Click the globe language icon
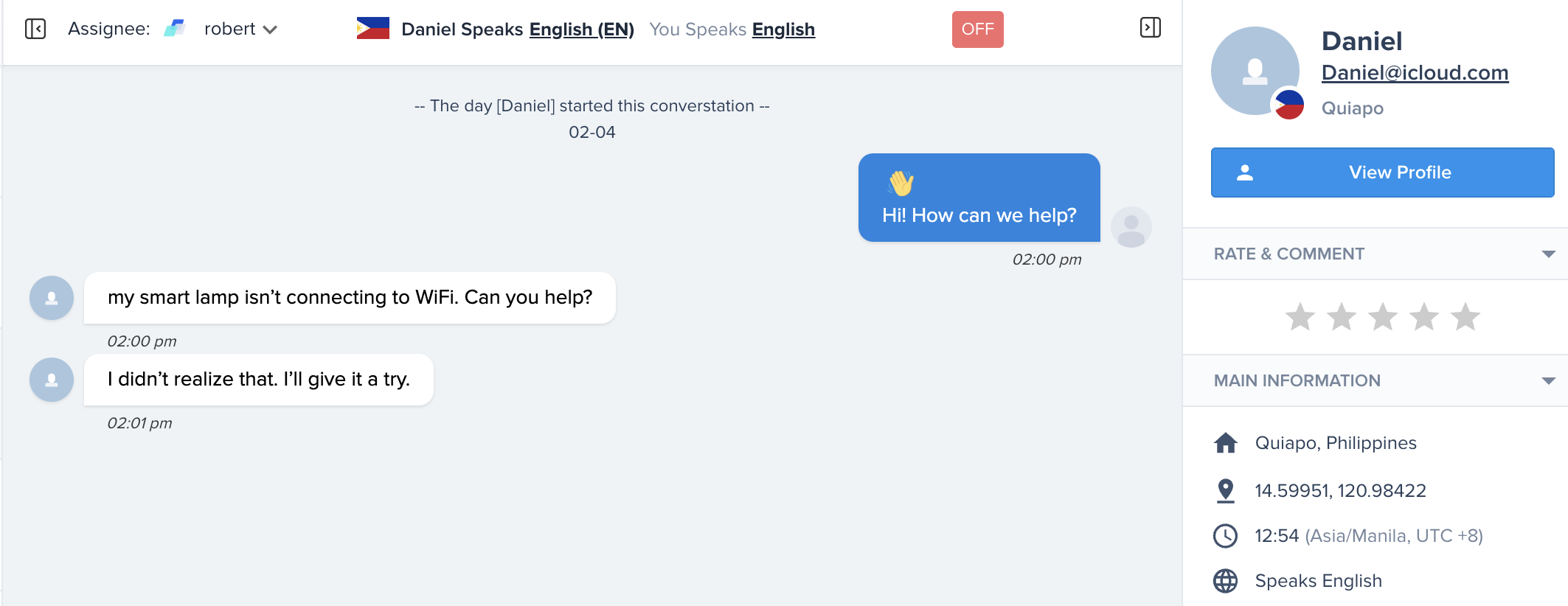 pyautogui.click(x=1225, y=581)
